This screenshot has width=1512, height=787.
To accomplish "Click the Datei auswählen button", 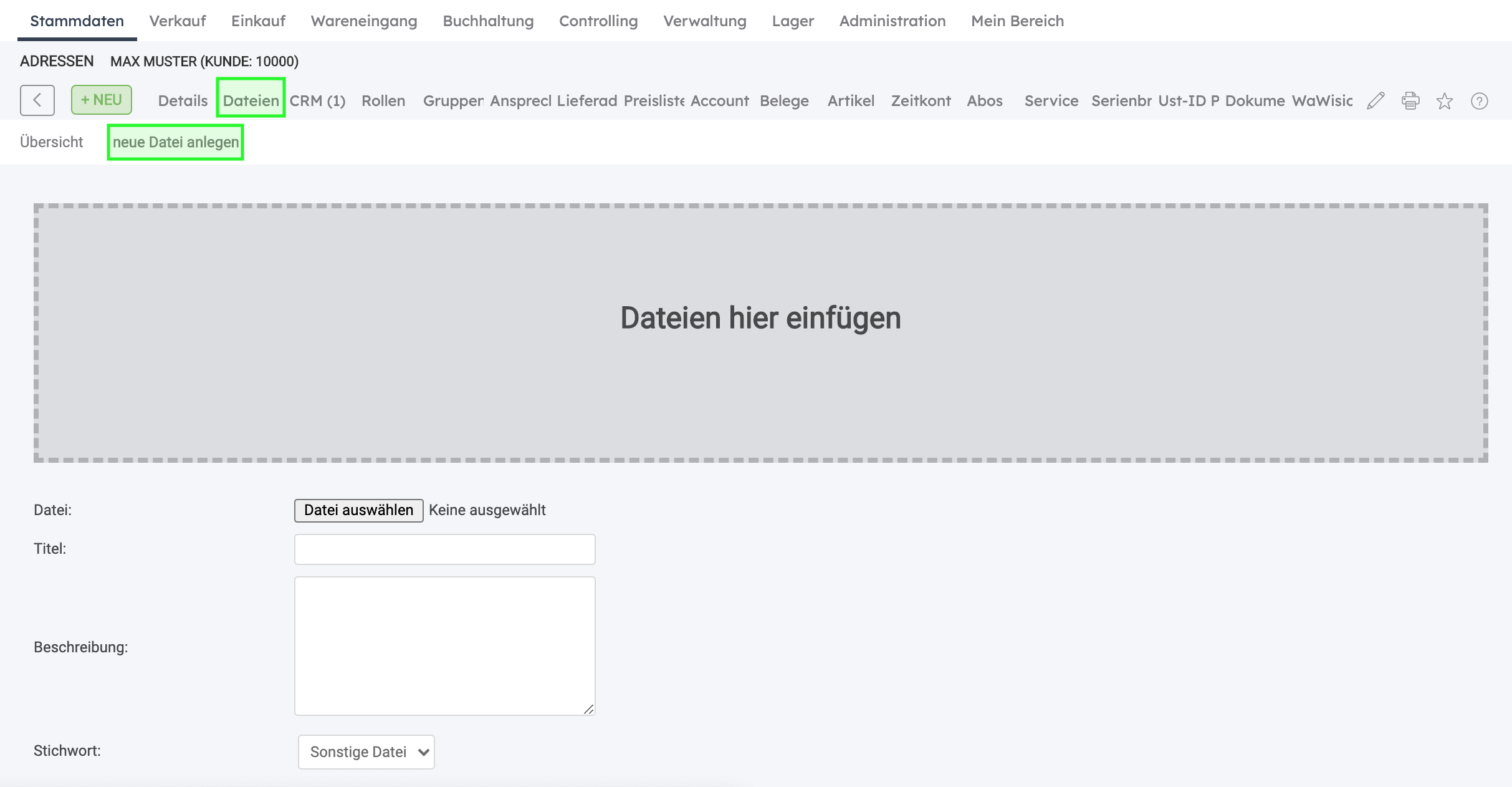I will tap(358, 510).
